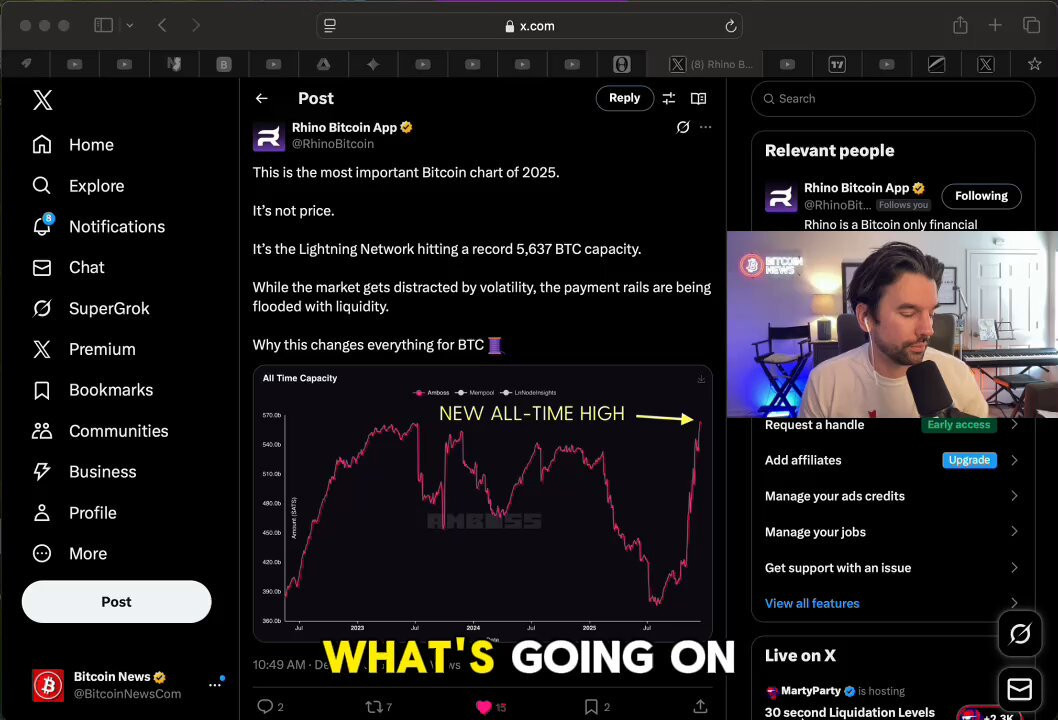Screen dimensions: 1058x720
Task: Click the Upgrade badge
Action: 969,460
